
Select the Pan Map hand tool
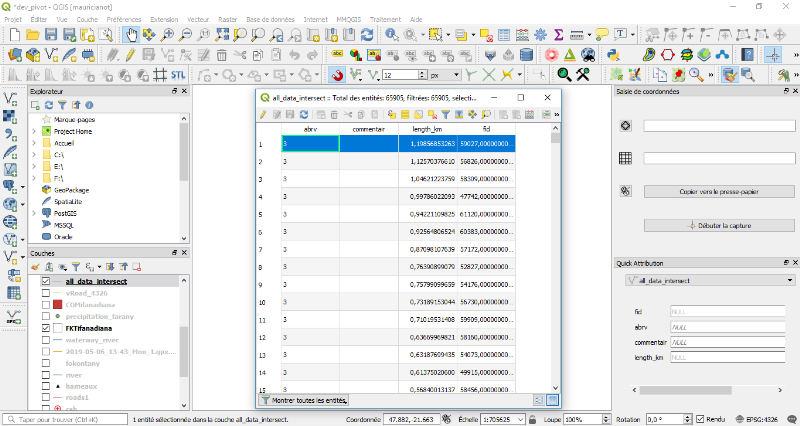click(x=131, y=35)
